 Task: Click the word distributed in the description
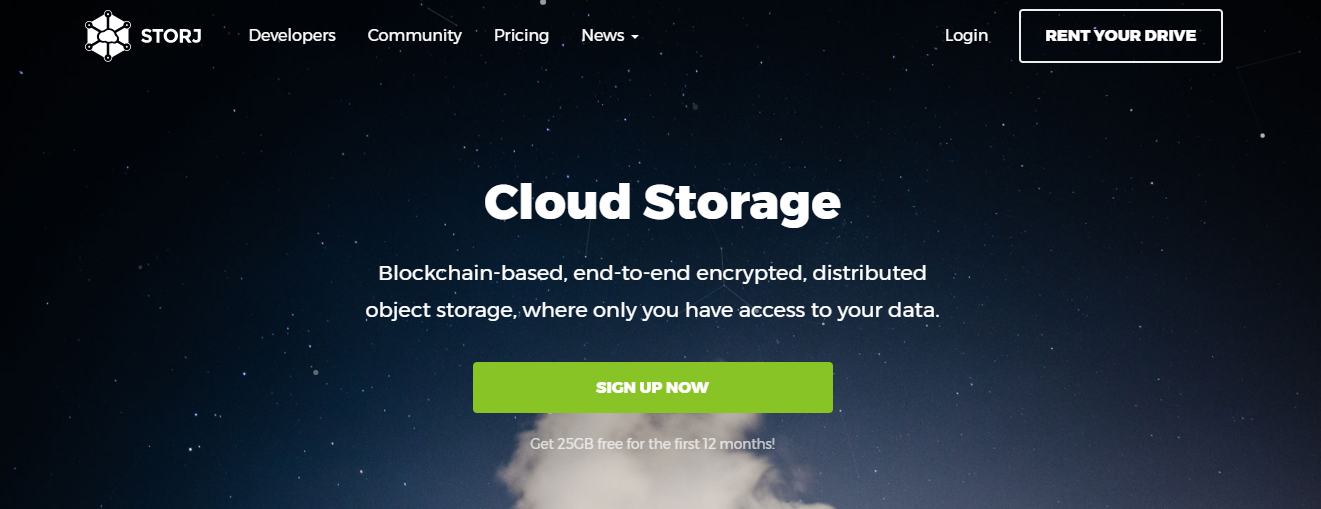point(869,273)
